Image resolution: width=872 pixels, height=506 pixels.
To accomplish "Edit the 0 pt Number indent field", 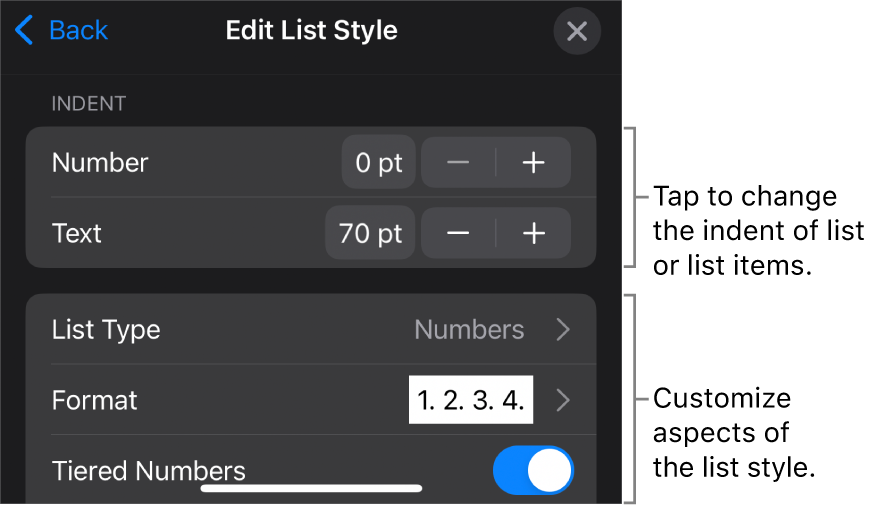I will [378, 163].
